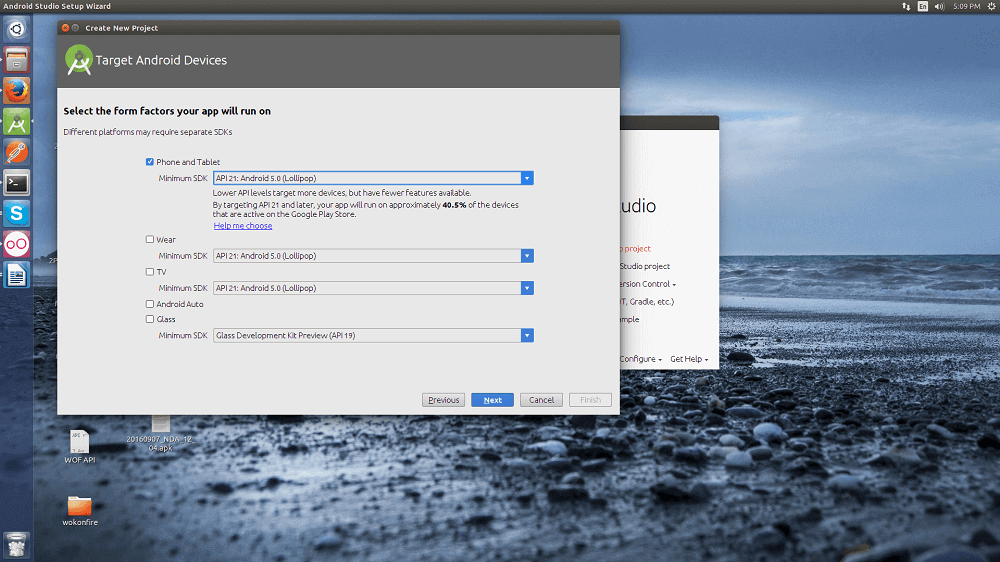Open Firefox from the launcher

click(16, 91)
